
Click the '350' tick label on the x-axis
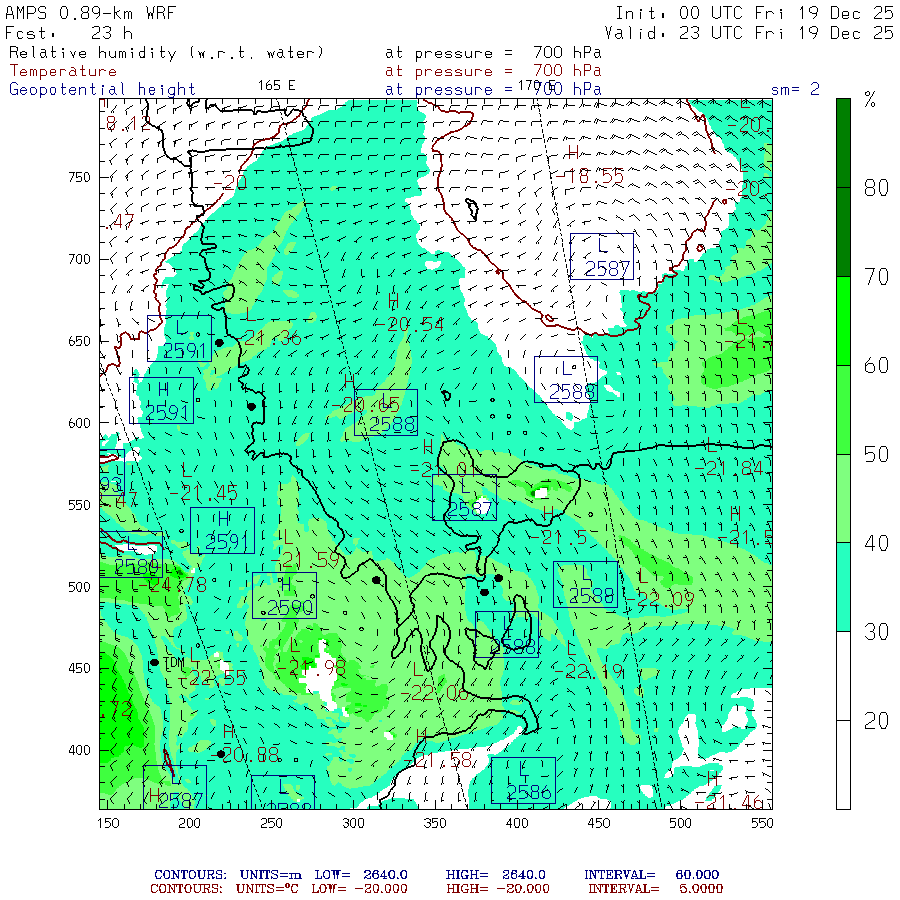tap(435, 823)
